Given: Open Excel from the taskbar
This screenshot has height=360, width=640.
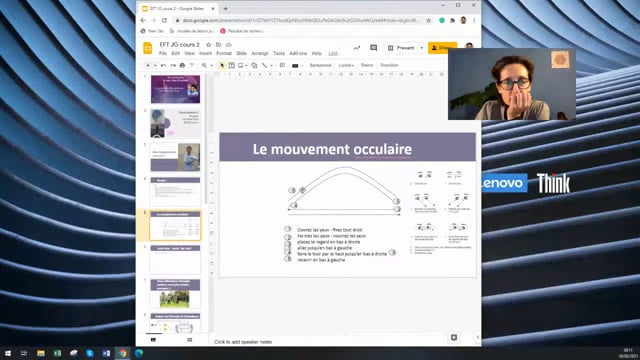Looking at the screenshot, I should (57, 353).
